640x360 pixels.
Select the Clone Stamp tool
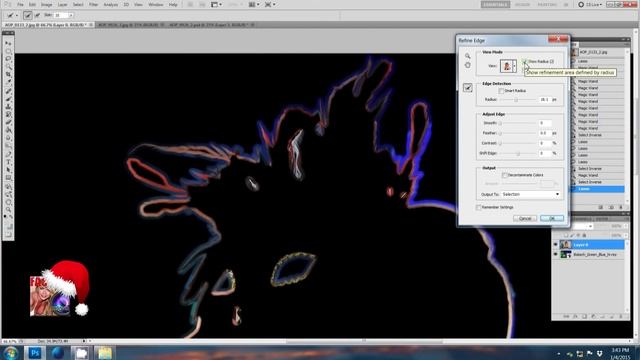[x=8, y=107]
